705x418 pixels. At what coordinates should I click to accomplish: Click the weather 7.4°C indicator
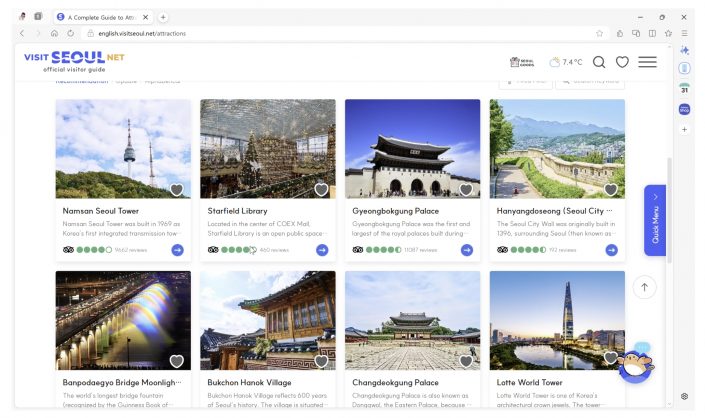pos(565,62)
